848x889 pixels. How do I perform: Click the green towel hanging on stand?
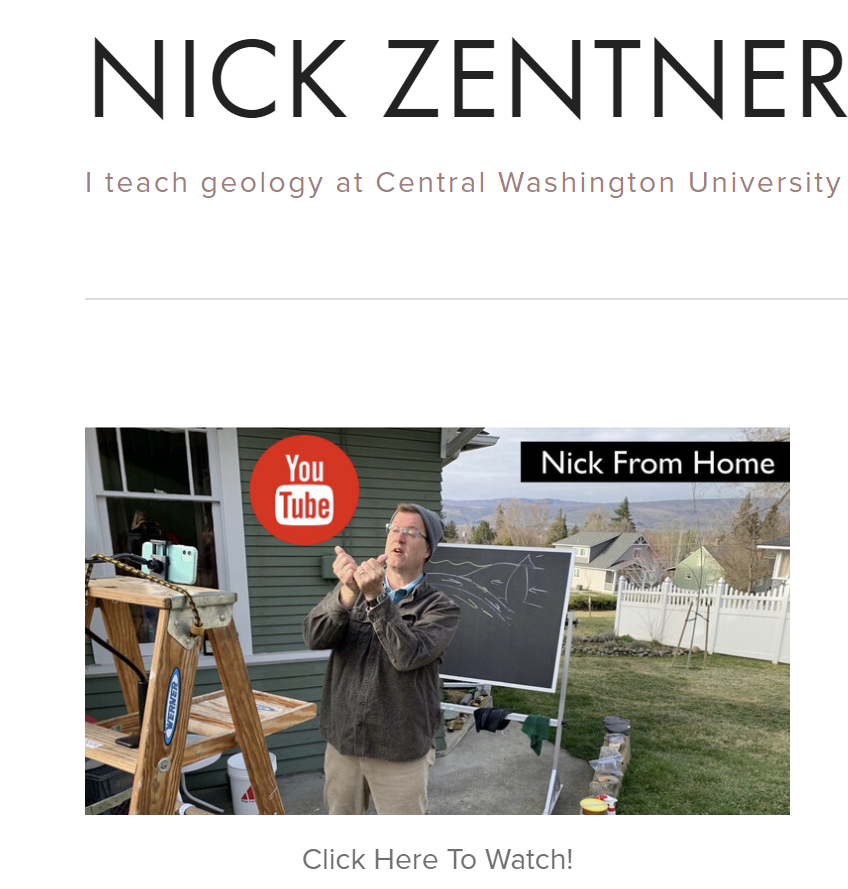(536, 732)
